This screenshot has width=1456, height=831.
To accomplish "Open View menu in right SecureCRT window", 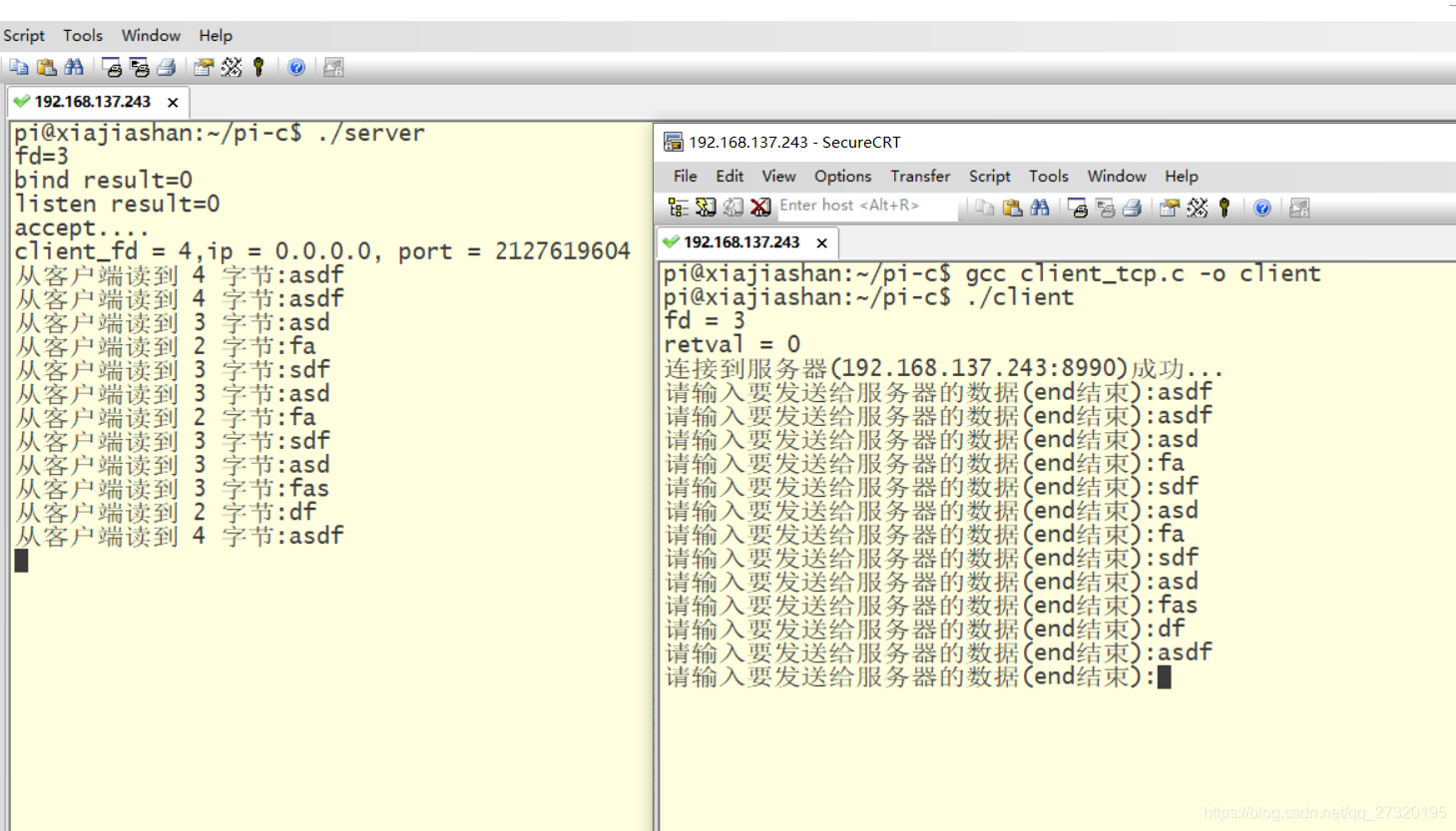I will click(778, 176).
